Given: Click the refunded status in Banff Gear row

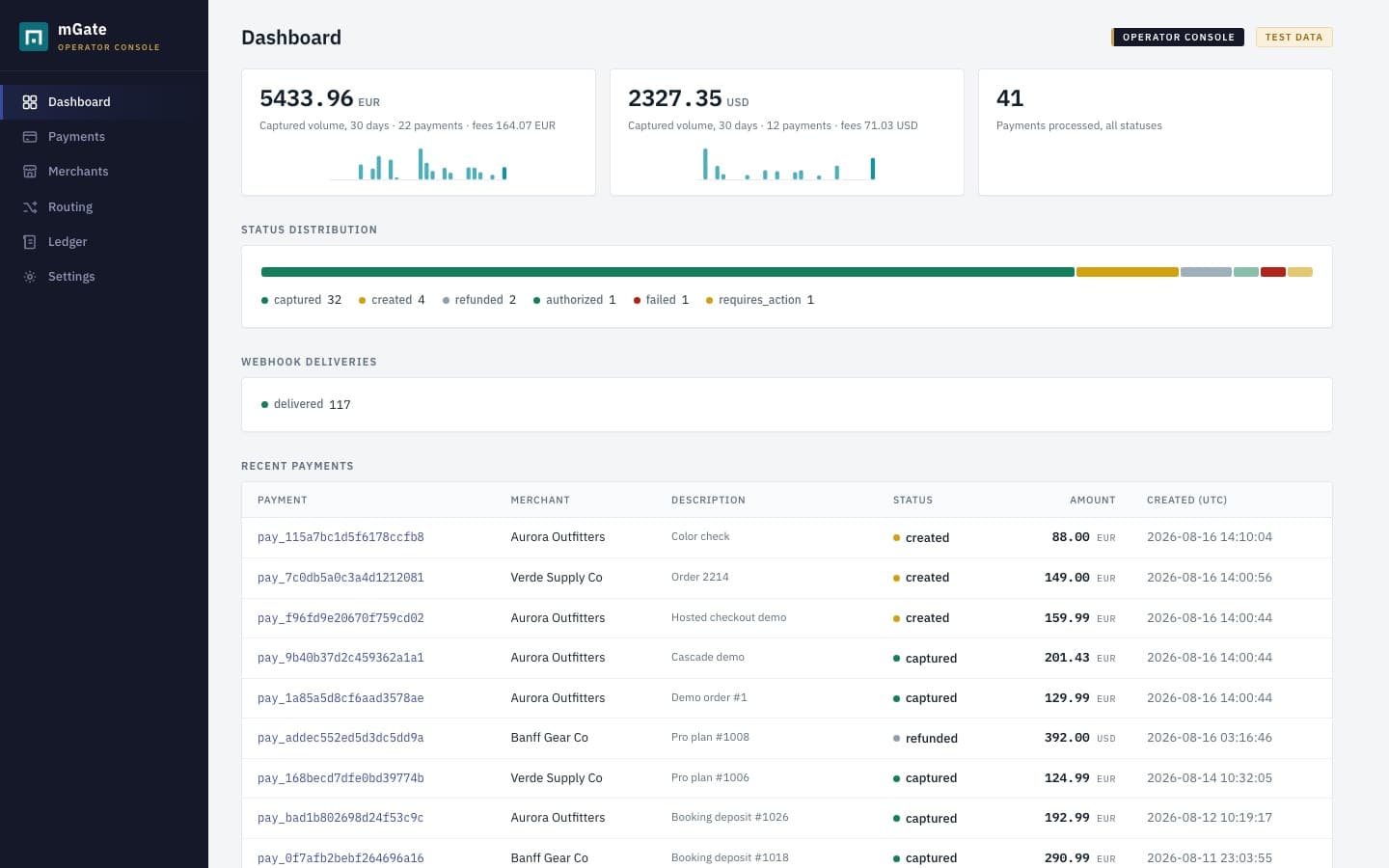Looking at the screenshot, I should pos(925,739).
